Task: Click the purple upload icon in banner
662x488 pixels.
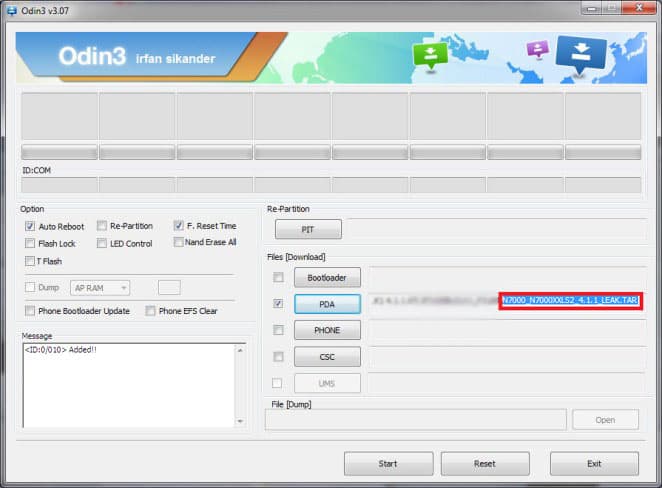Action: point(537,49)
